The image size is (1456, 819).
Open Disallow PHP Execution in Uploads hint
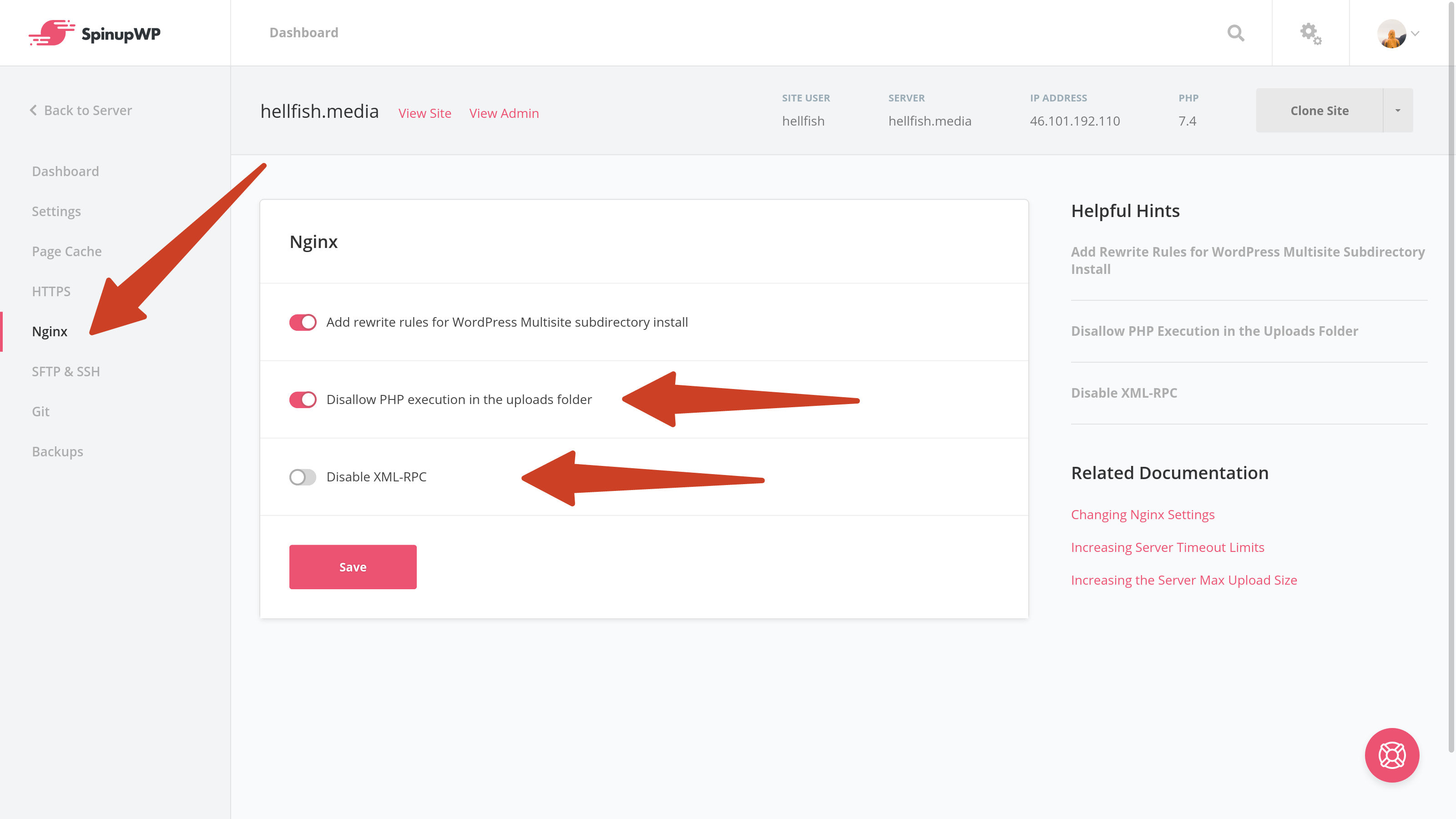coord(1214,331)
